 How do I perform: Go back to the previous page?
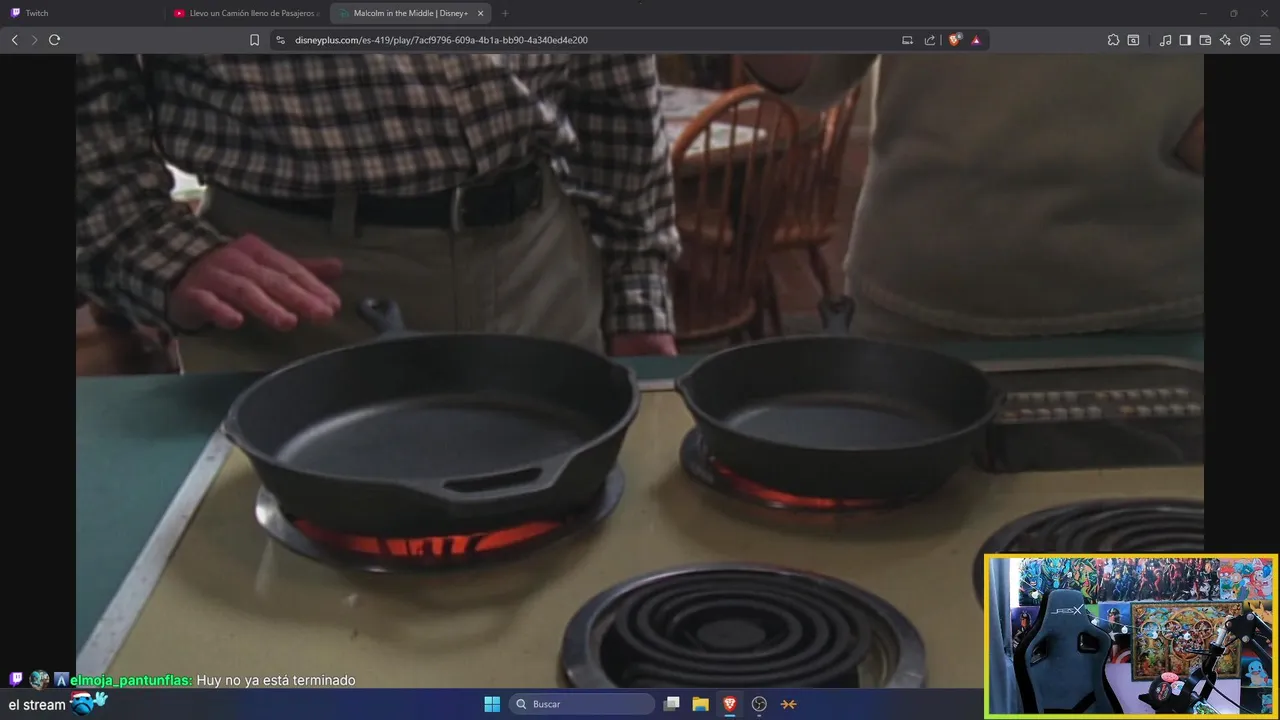click(x=14, y=40)
